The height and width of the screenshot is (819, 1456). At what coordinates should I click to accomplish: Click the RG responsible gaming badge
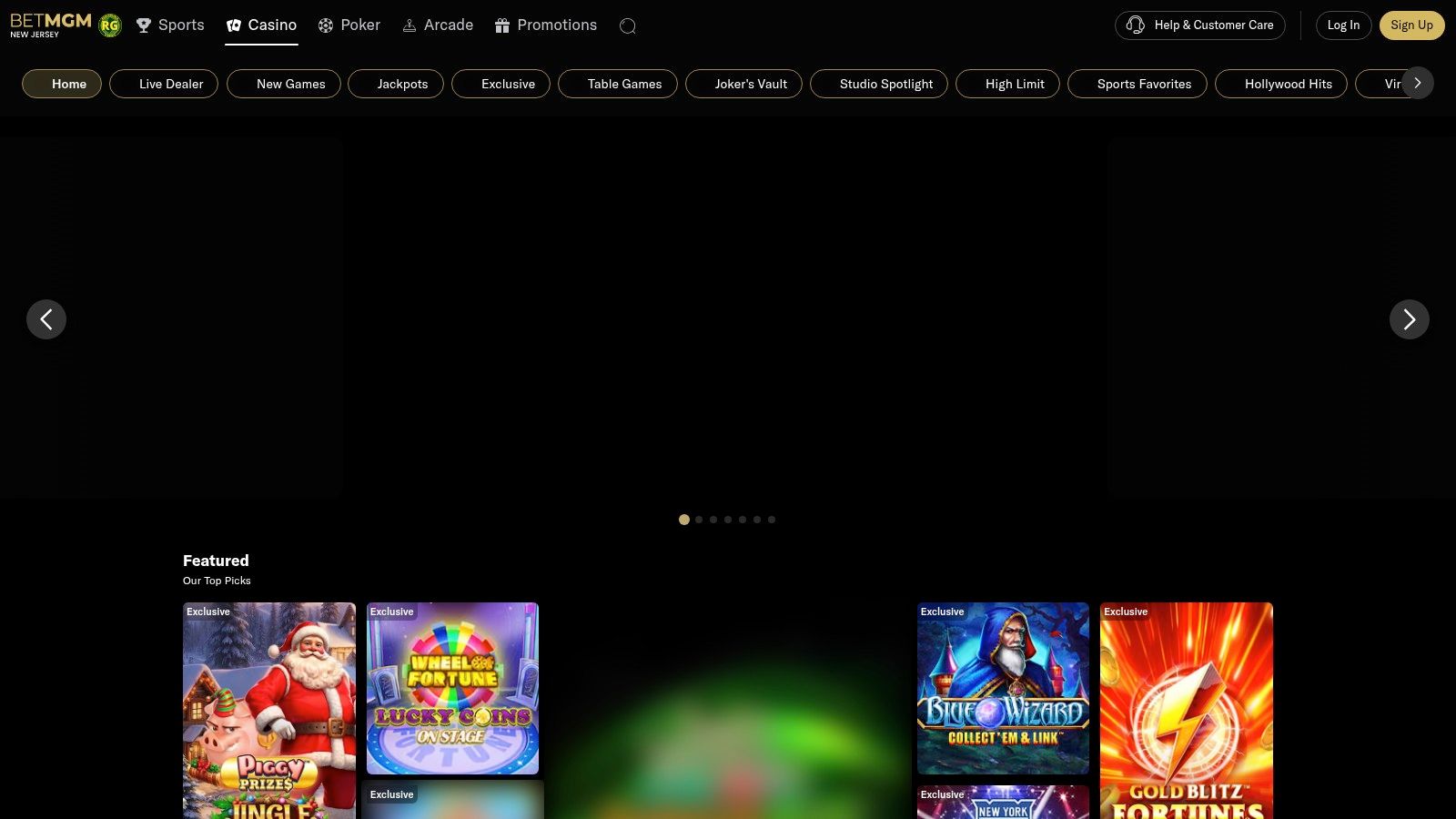point(110,25)
